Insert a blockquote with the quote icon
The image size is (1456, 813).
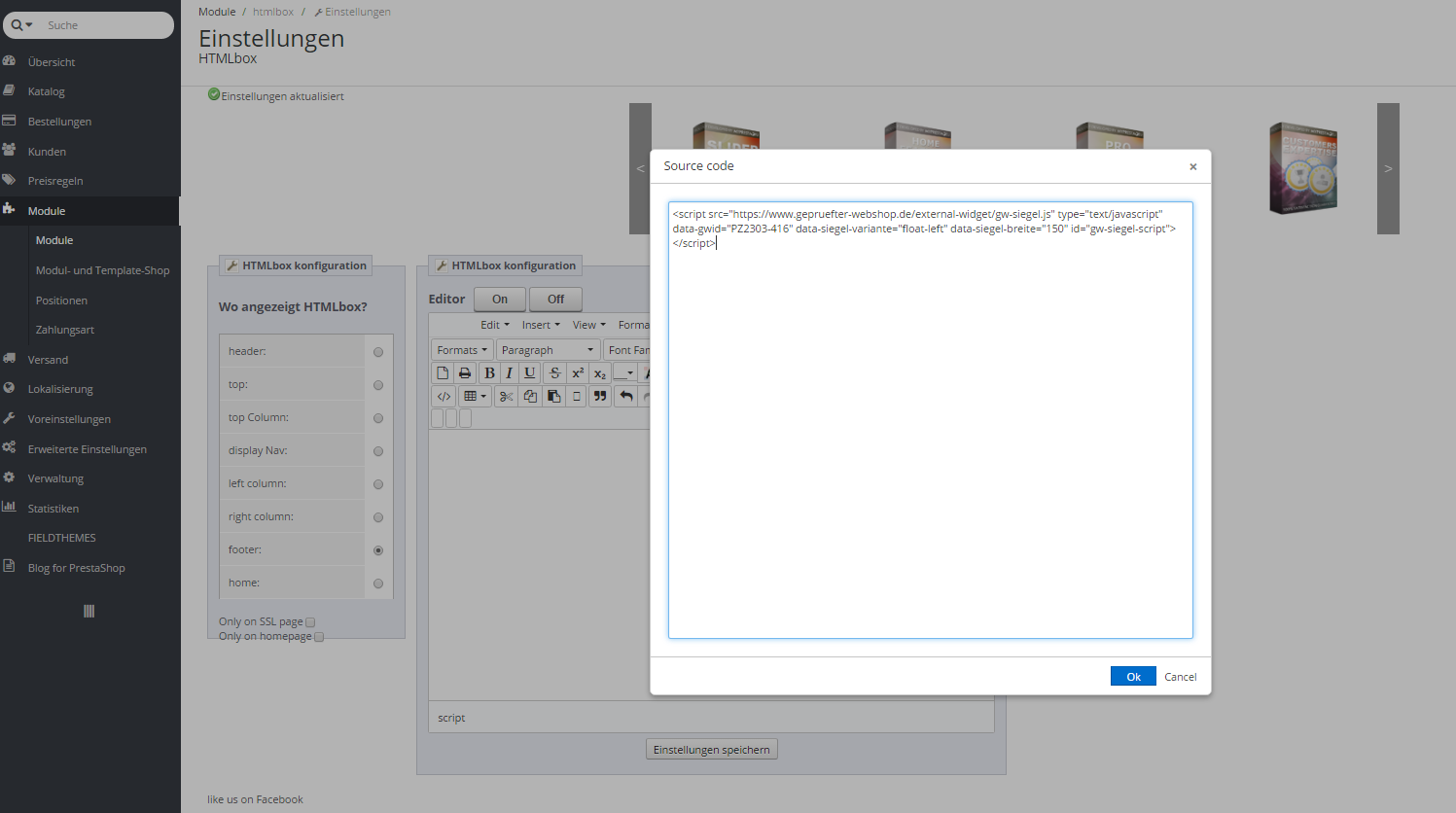click(x=600, y=397)
